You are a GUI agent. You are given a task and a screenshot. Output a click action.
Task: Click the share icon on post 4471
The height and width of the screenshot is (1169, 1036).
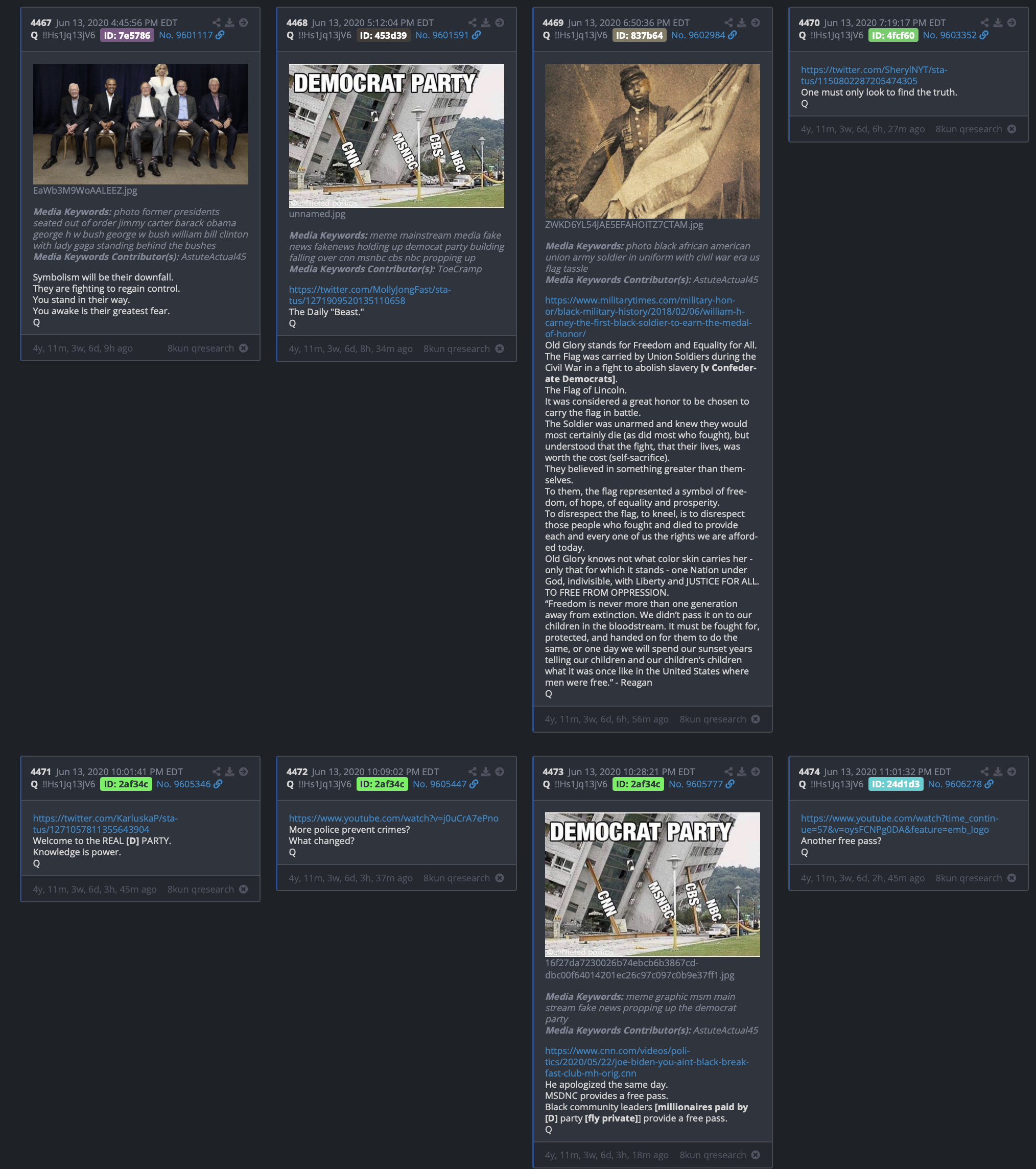point(216,771)
